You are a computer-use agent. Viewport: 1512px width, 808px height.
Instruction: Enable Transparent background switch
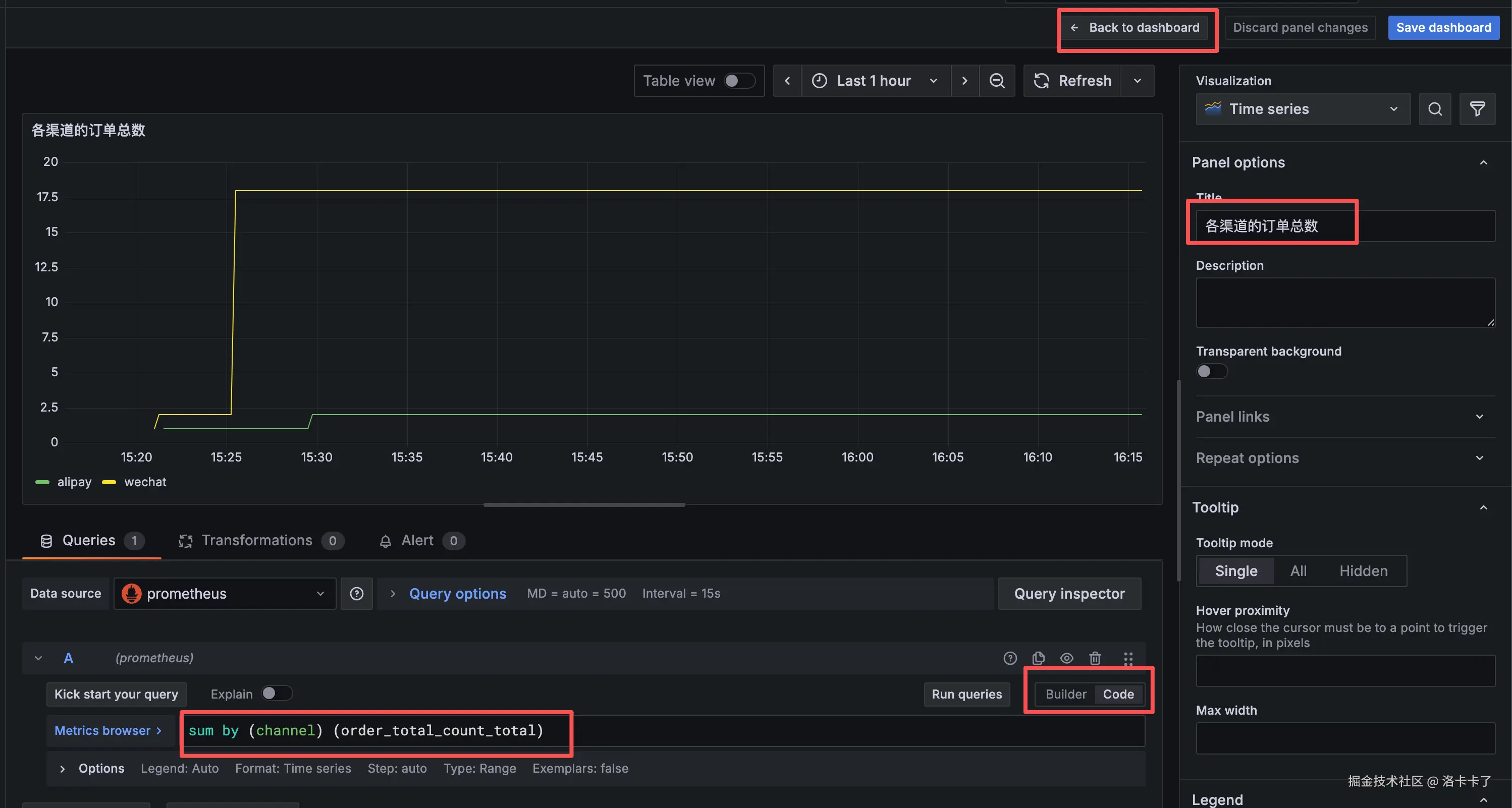point(1212,371)
